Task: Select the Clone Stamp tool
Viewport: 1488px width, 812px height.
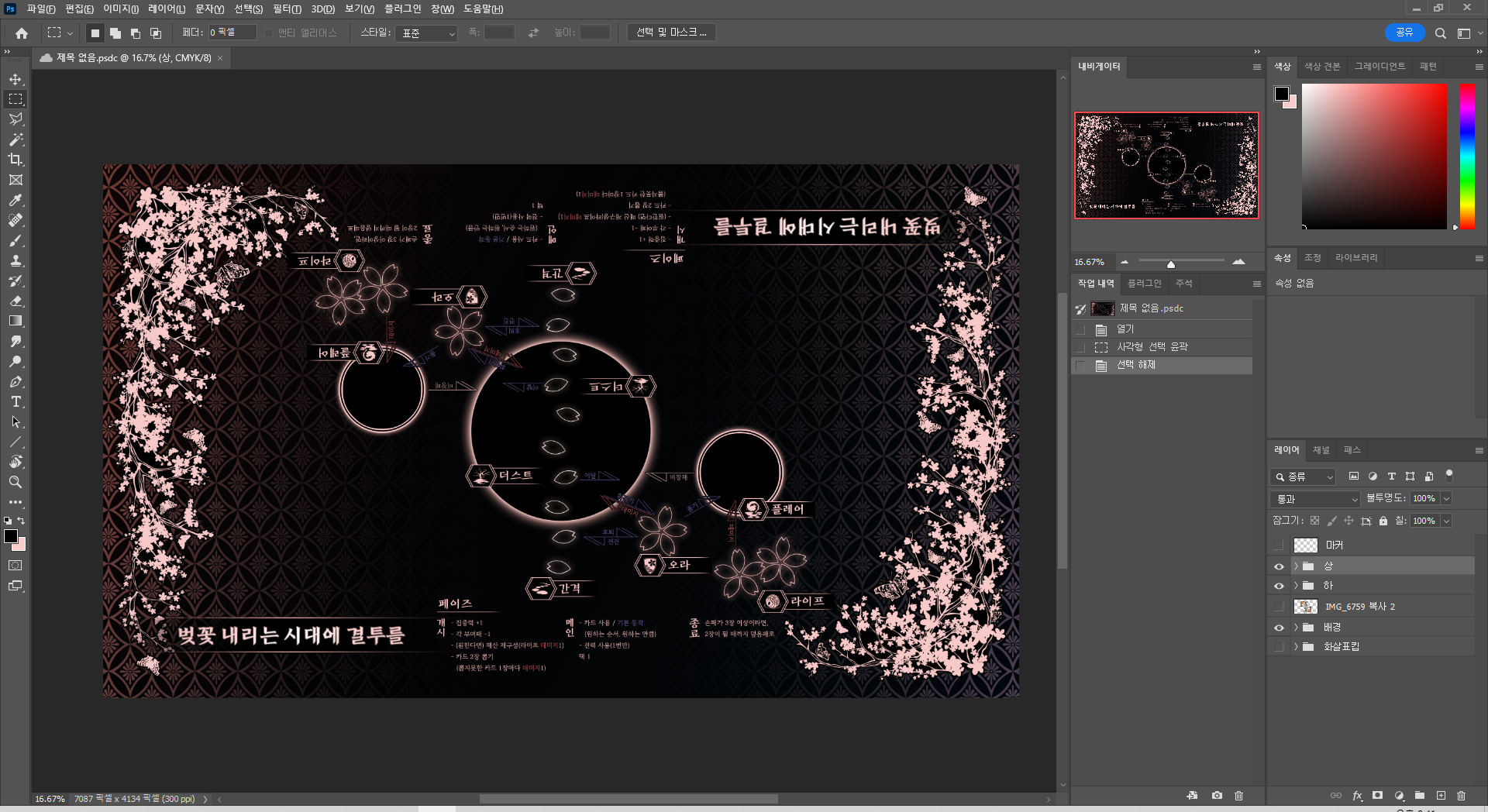Action: tap(15, 260)
